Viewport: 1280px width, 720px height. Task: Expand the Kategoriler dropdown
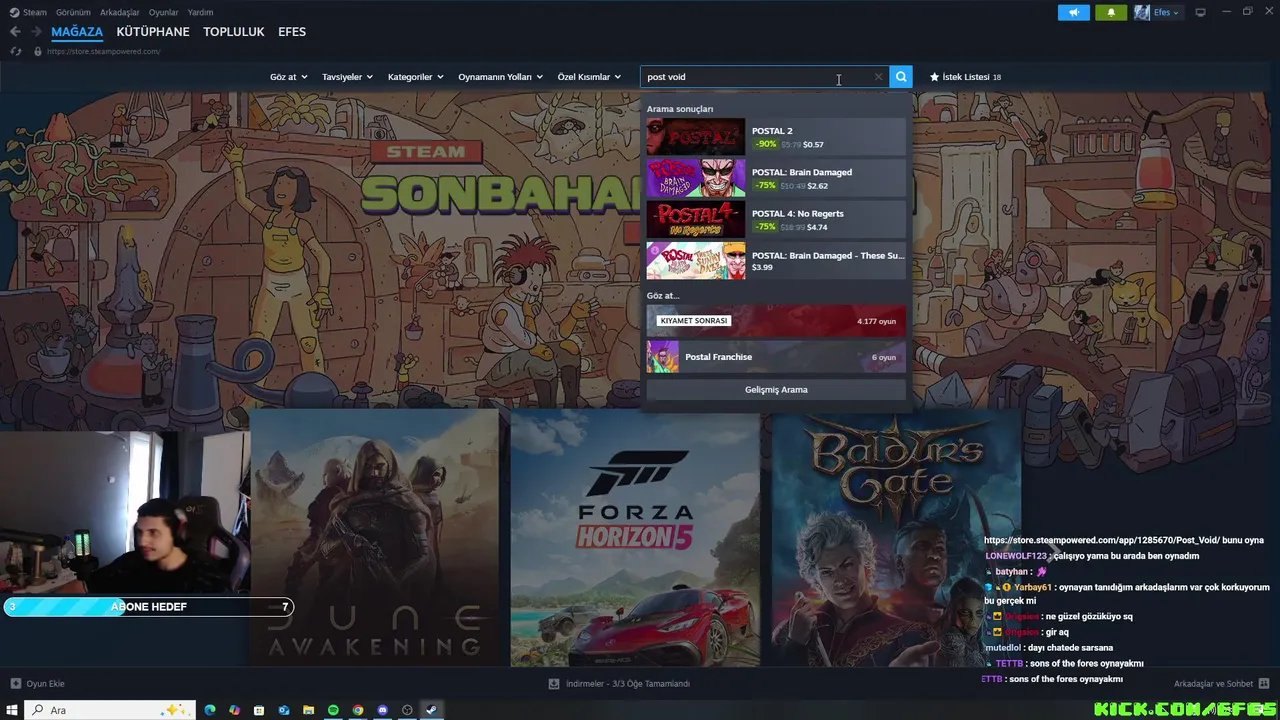coord(415,77)
